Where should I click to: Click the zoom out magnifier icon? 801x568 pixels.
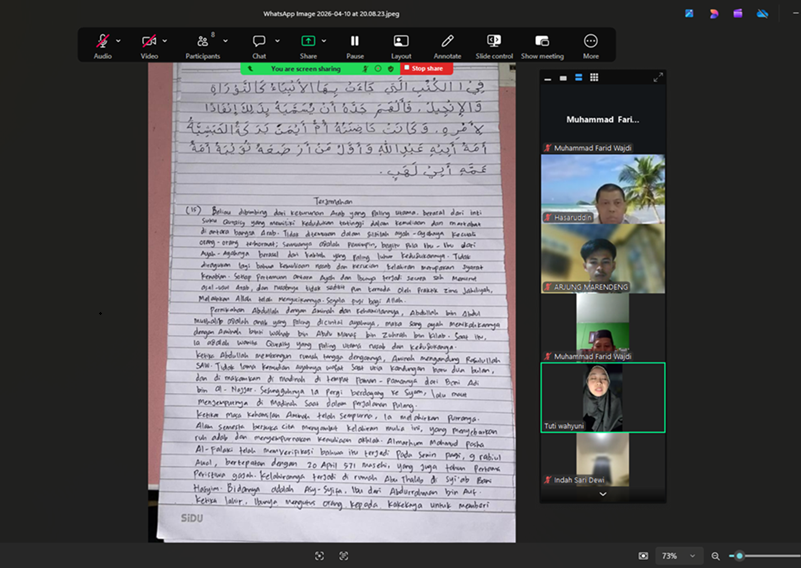coord(716,556)
